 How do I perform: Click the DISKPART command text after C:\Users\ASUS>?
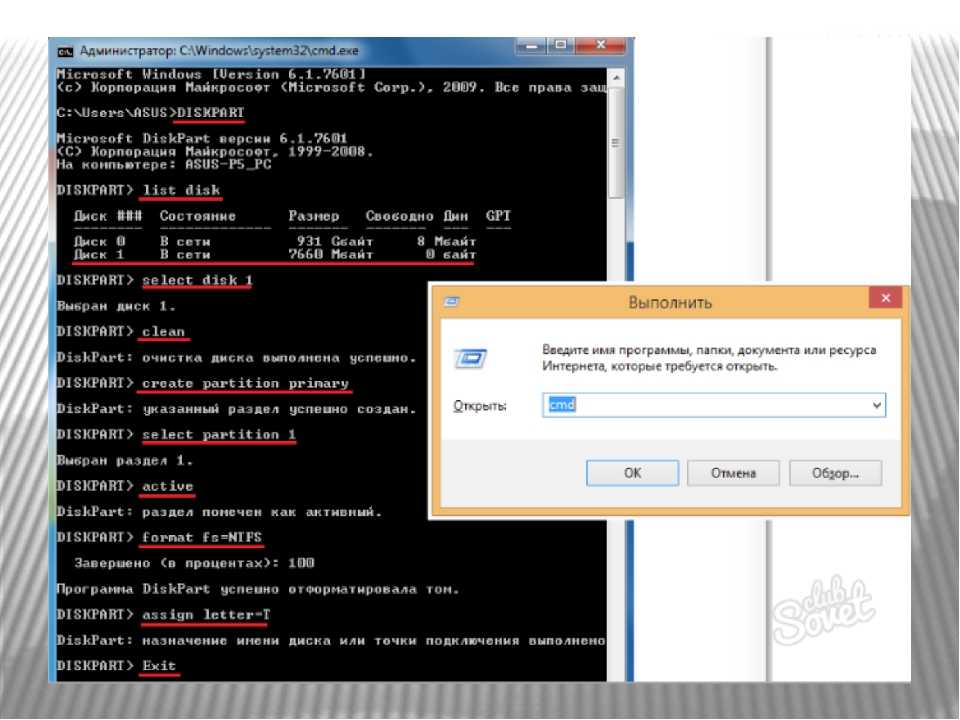(210, 113)
